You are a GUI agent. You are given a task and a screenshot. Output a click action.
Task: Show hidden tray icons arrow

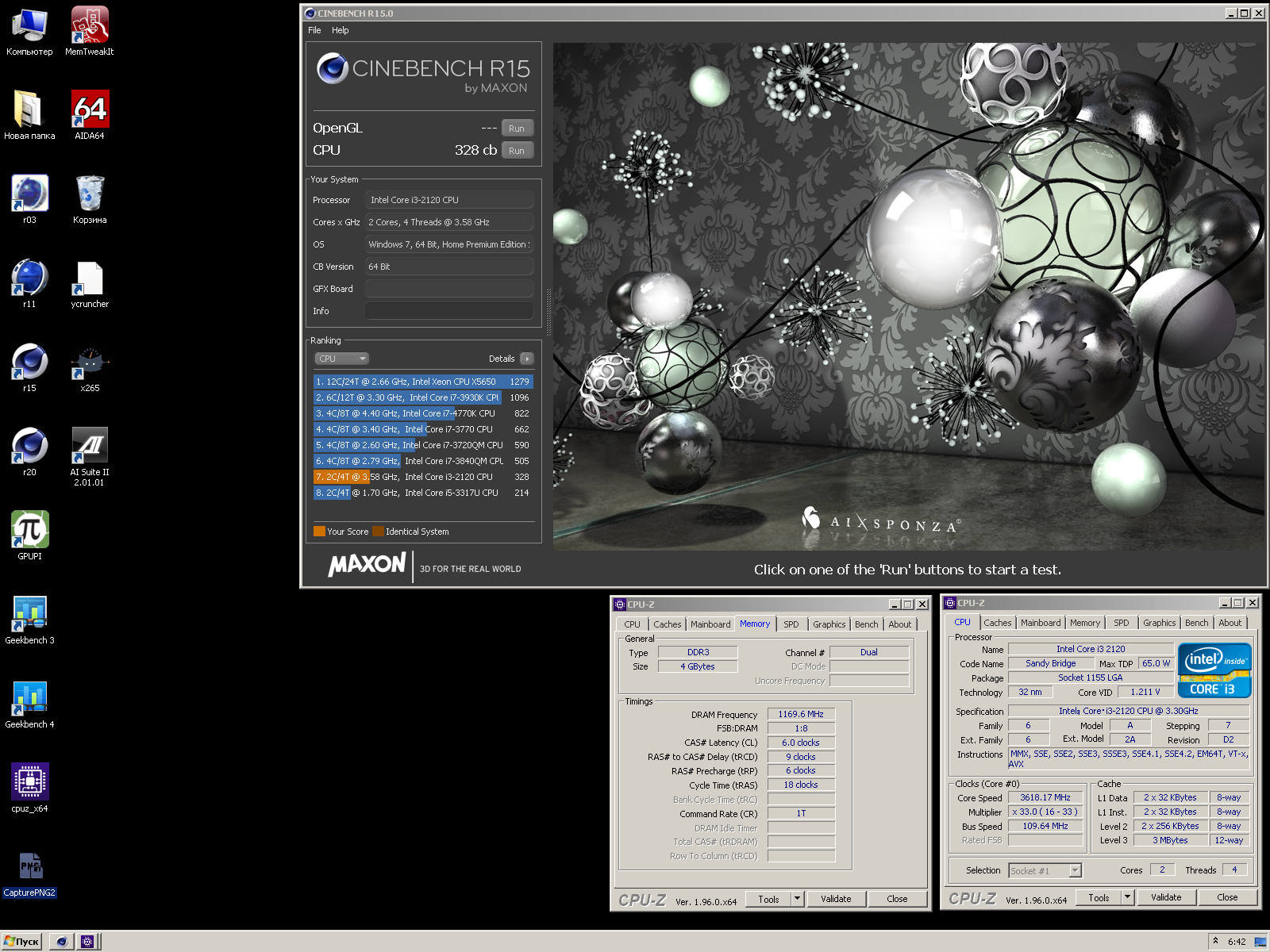coord(1215,941)
